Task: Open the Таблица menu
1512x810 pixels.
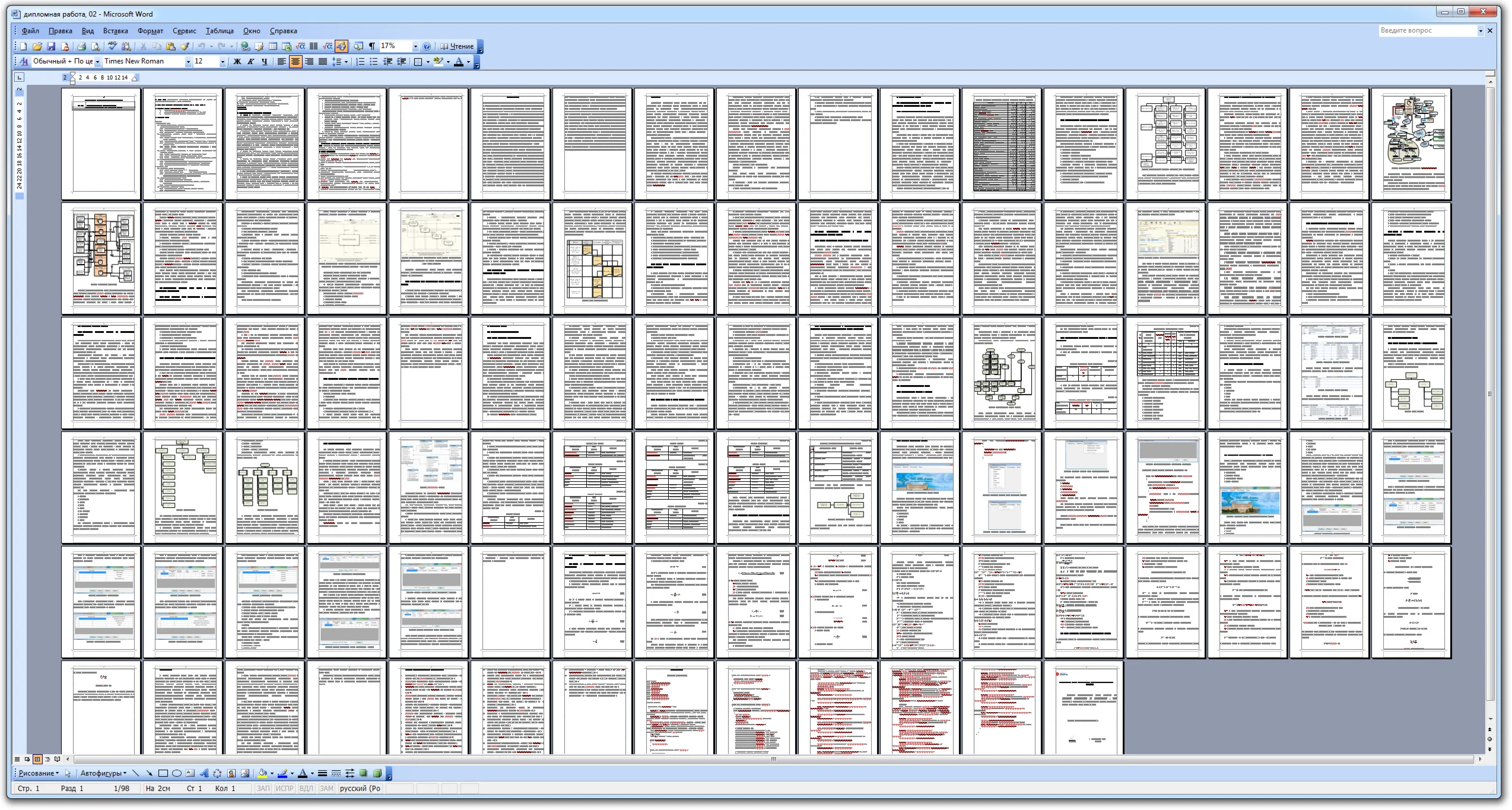Action: tap(219, 31)
